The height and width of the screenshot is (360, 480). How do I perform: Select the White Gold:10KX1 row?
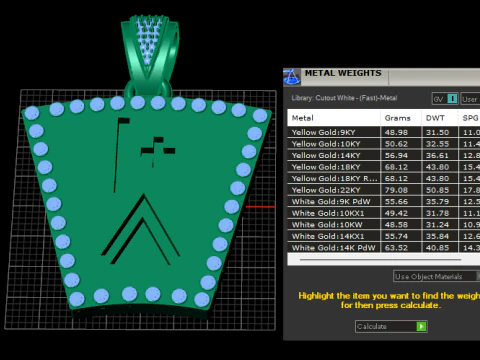click(384, 213)
